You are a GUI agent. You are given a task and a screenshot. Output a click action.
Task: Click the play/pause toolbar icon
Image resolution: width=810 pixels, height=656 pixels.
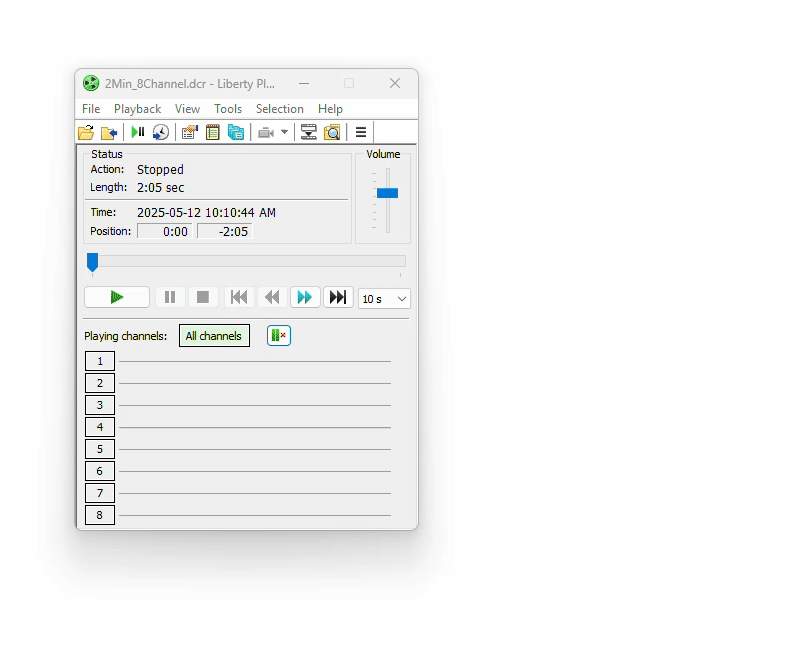(138, 132)
